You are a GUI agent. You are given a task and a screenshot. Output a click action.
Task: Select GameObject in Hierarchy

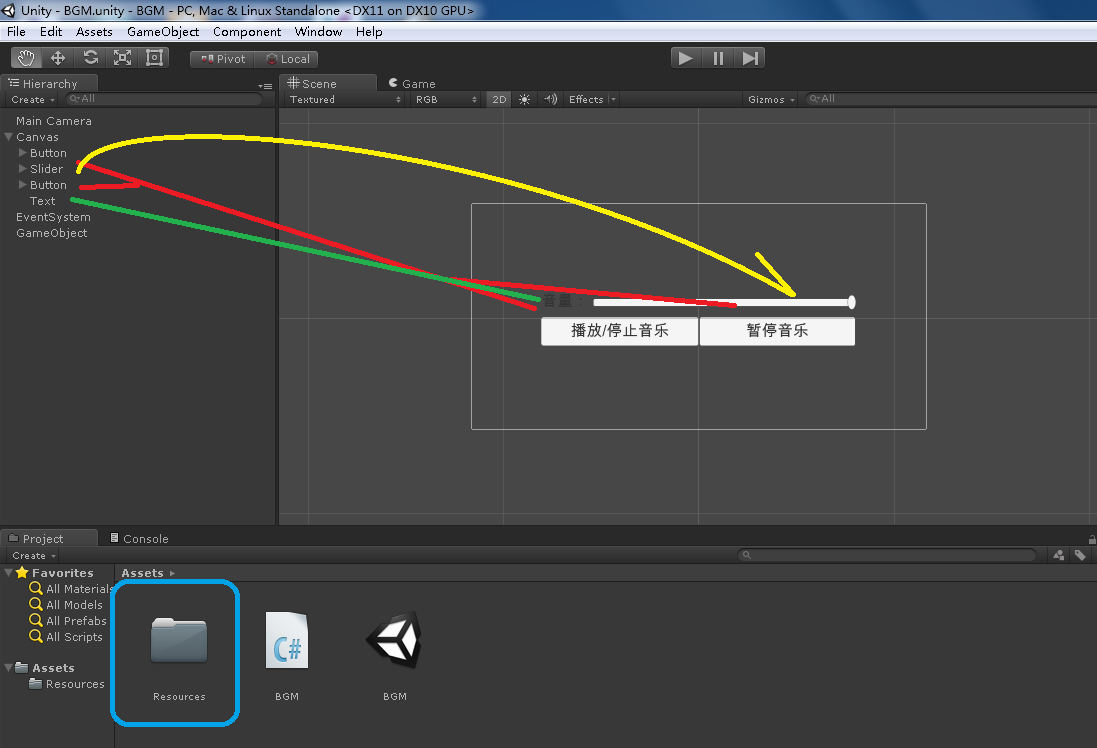coord(52,233)
